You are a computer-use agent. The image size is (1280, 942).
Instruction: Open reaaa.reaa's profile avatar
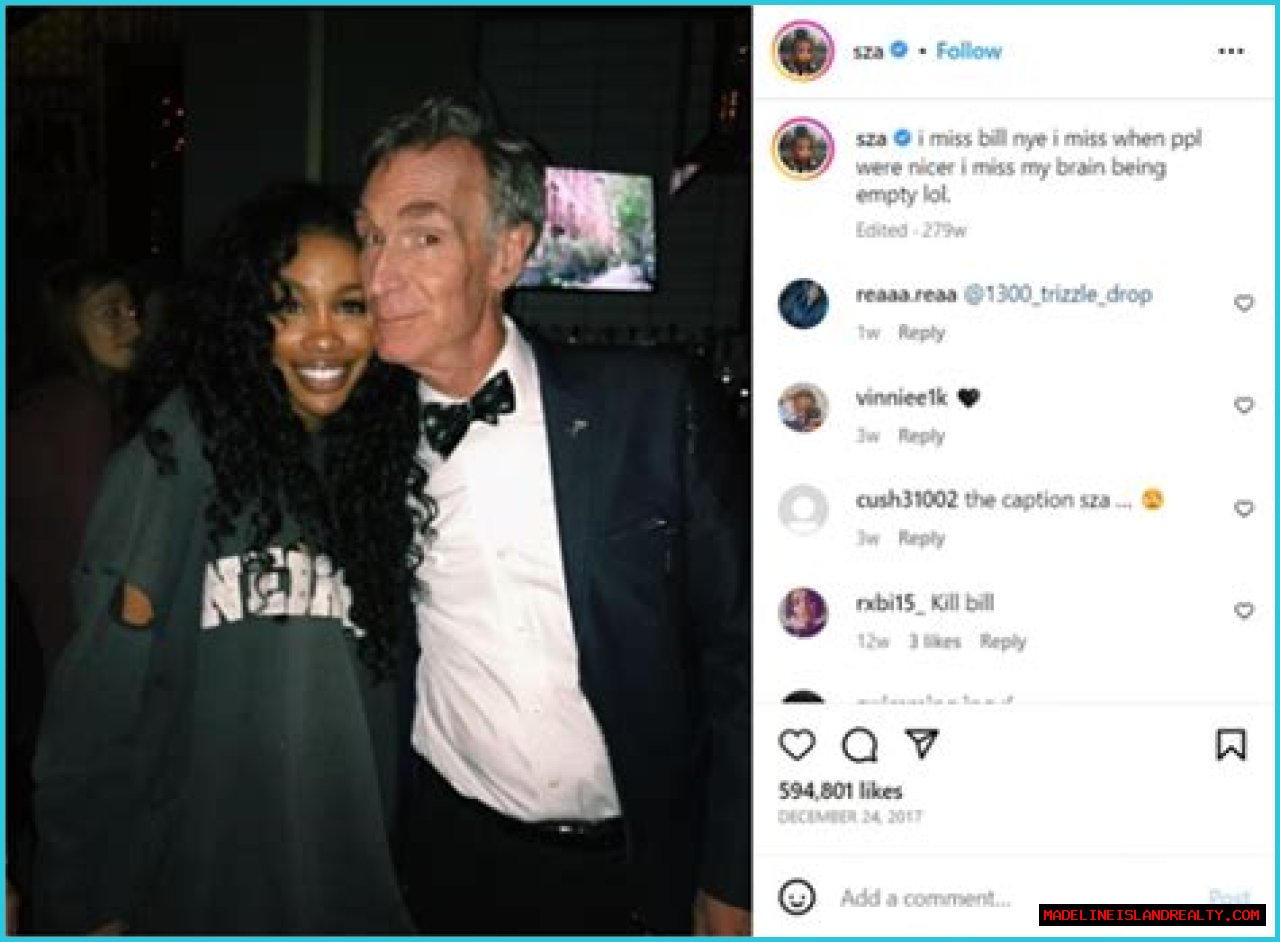pyautogui.click(x=803, y=304)
